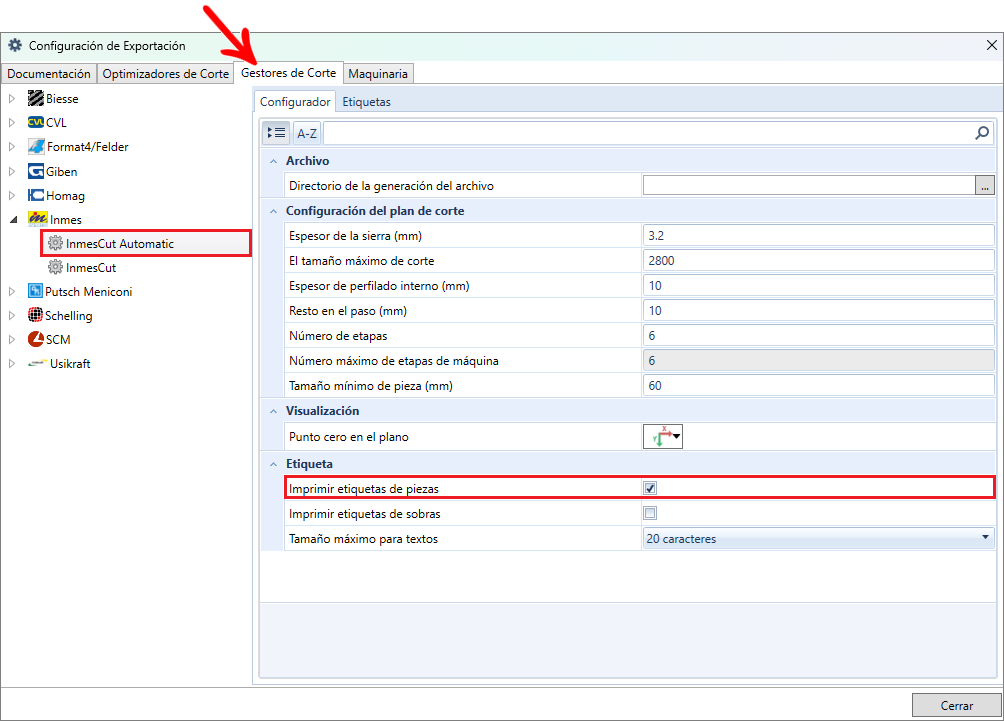1004x721 pixels.
Task: Switch to categorized property view
Action: [277, 133]
